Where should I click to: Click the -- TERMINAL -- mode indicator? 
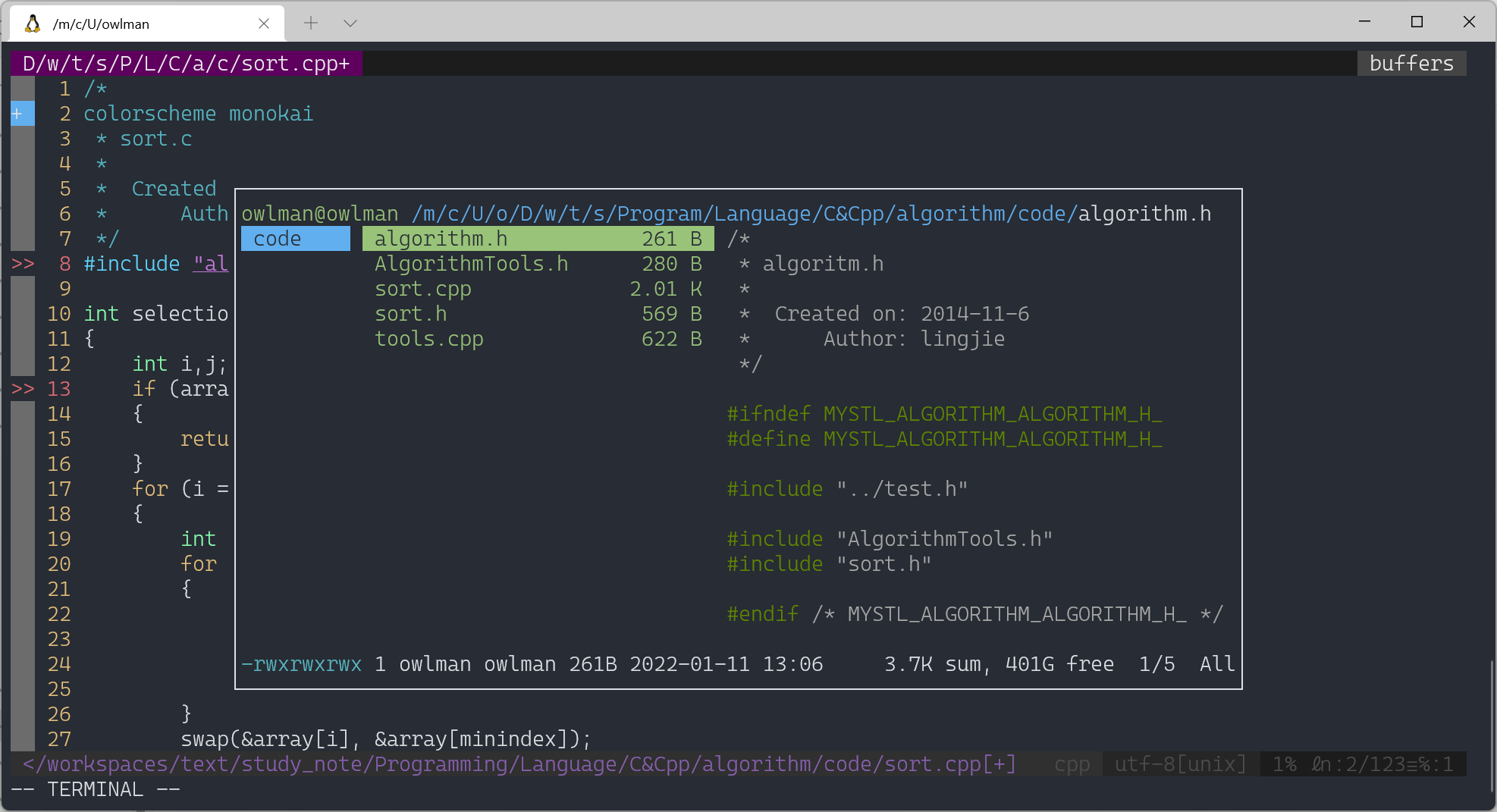(x=96, y=789)
